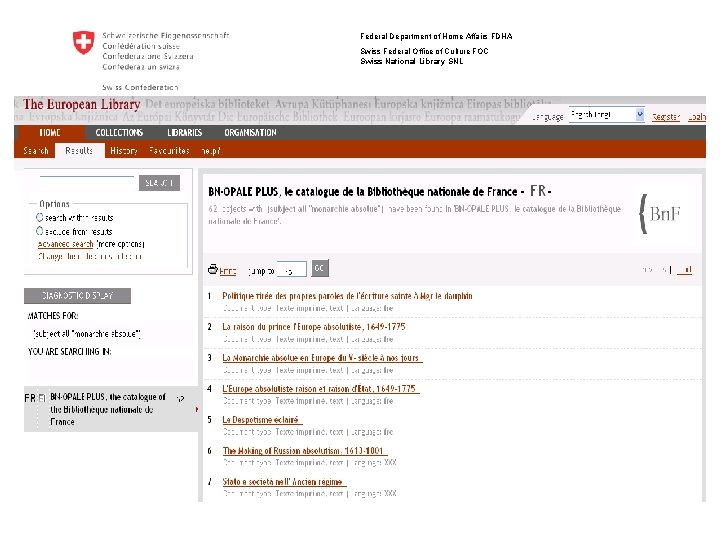Click the change-collections link under Advanced search
The image size is (720, 540).
point(90,256)
